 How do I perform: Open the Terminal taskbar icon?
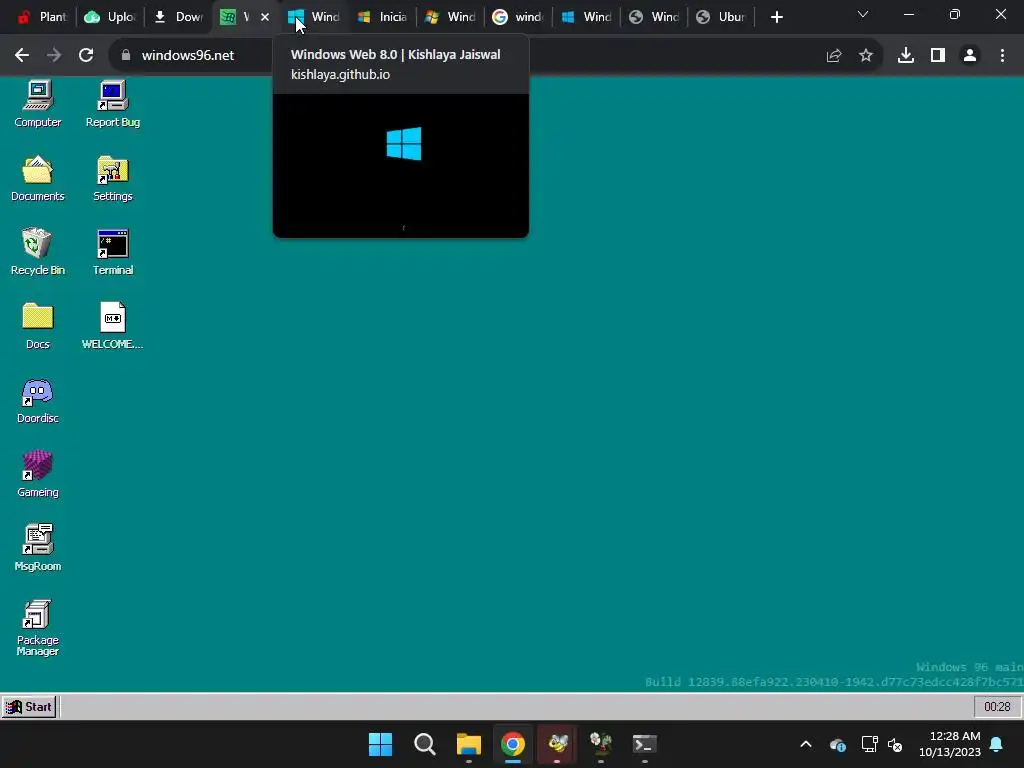point(645,744)
